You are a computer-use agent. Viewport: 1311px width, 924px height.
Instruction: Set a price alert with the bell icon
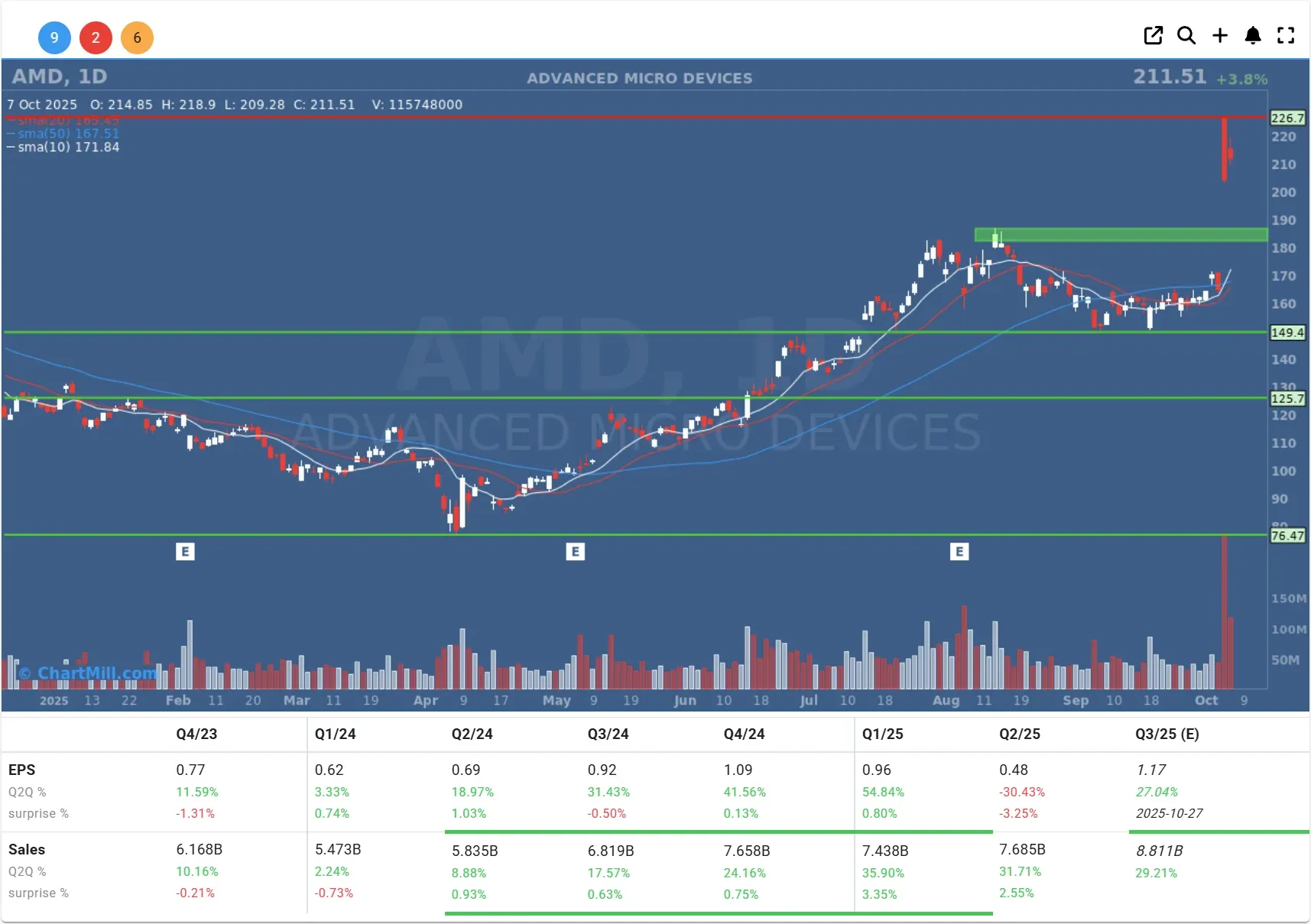pos(1253,35)
